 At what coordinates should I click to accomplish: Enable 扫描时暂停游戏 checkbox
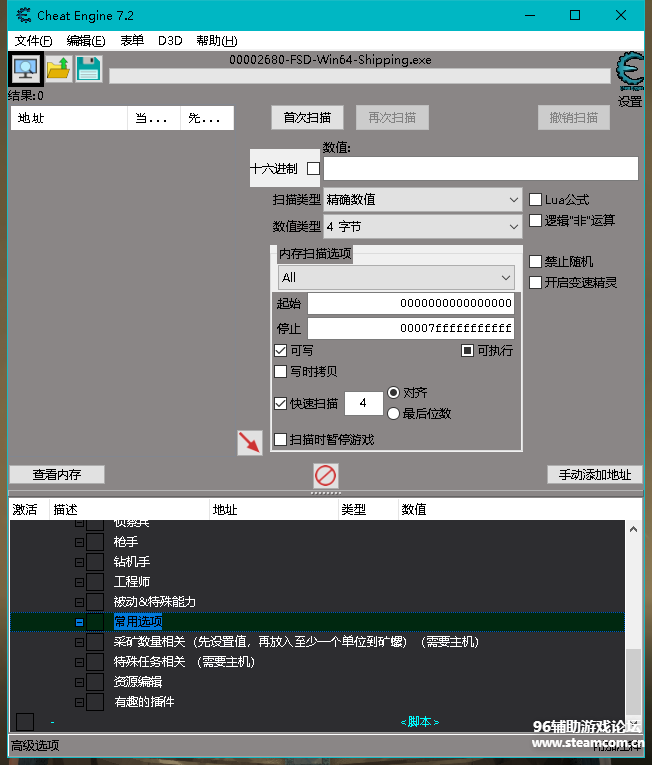[281, 440]
